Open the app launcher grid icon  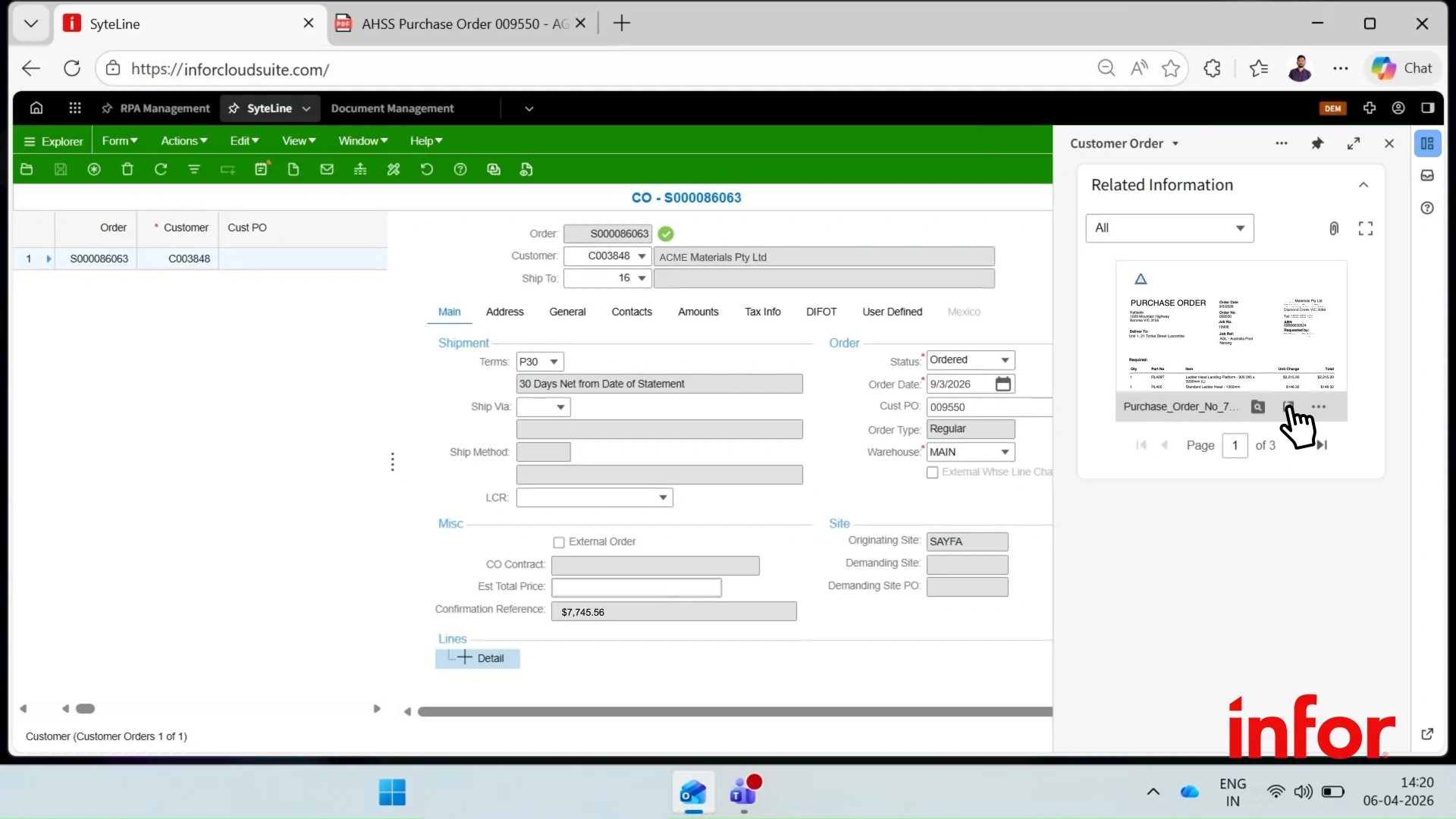coord(75,108)
